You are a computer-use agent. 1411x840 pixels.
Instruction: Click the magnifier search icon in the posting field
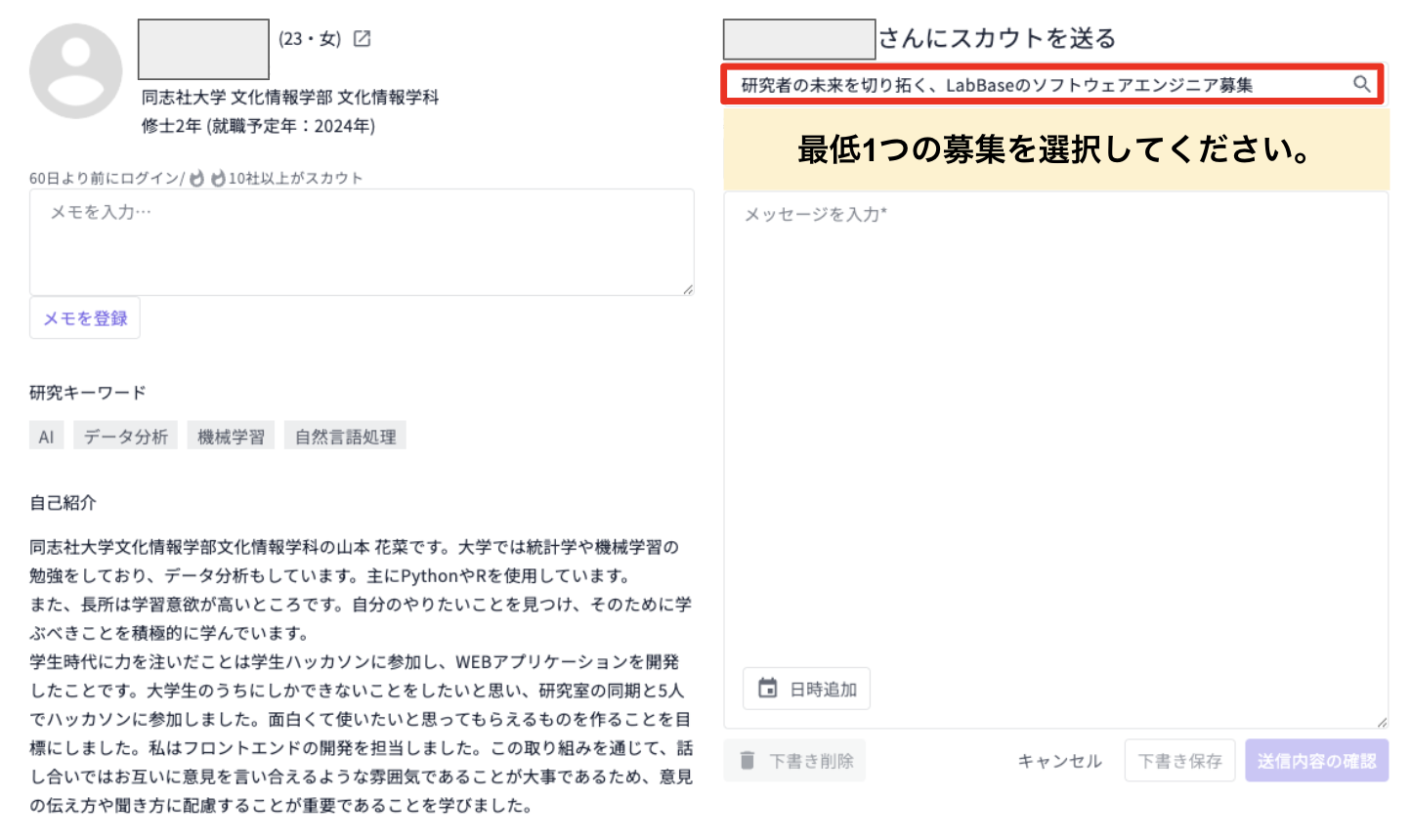click(1362, 84)
